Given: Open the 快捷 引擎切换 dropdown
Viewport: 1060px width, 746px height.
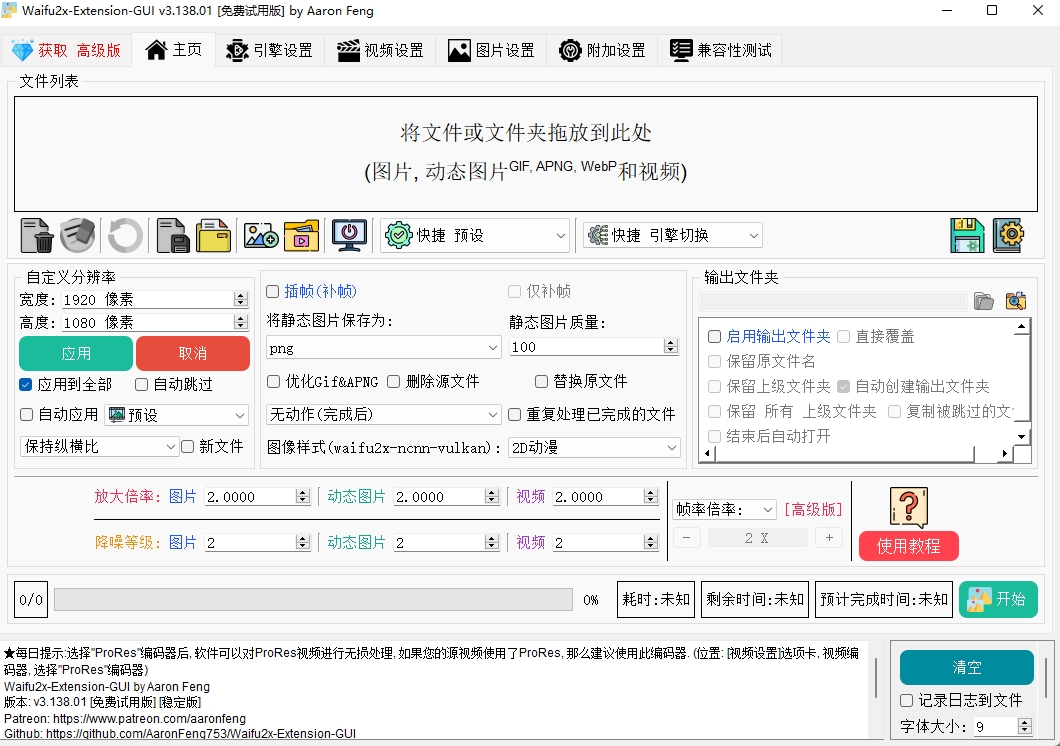Looking at the screenshot, I should click(x=673, y=235).
